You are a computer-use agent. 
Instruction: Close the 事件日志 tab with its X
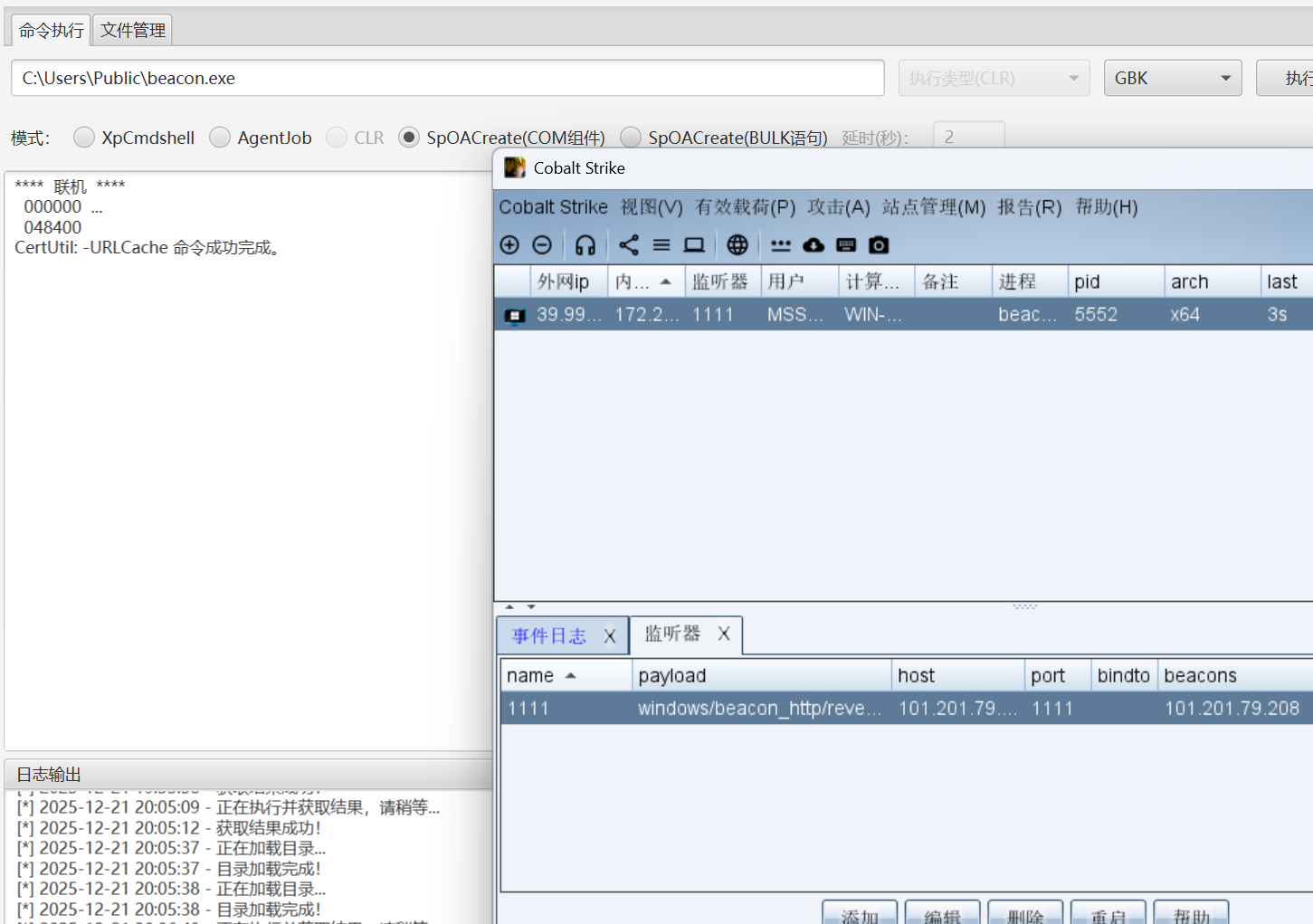point(610,636)
